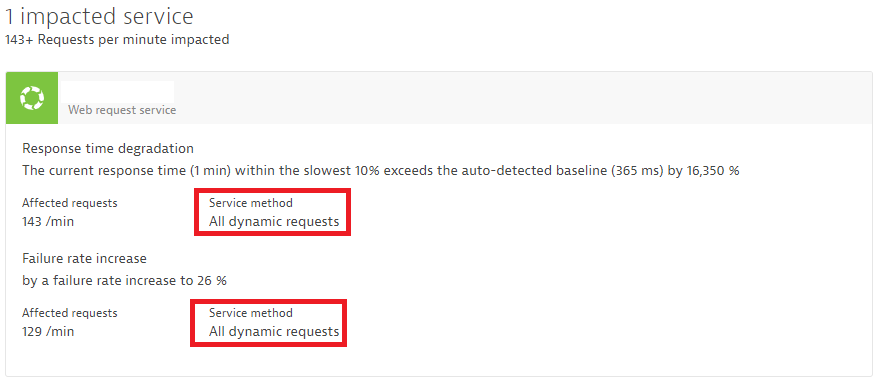Screen dimensions: 882x384
Task: Click the 16,350 % exceedance value
Action: (713, 170)
